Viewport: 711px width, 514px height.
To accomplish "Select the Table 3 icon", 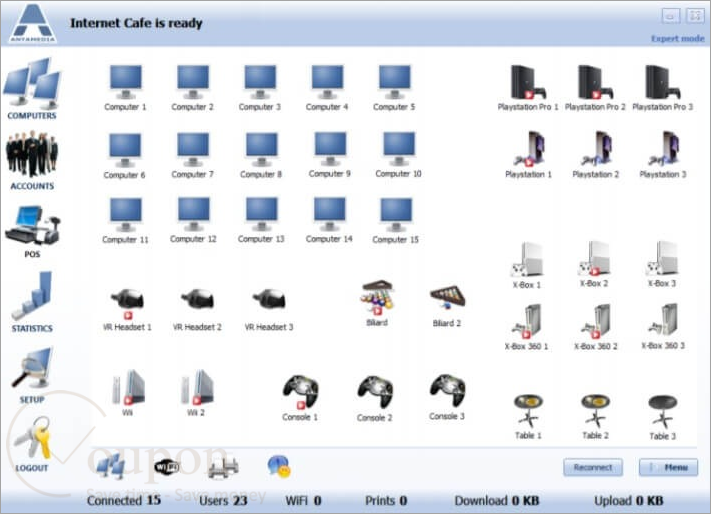I will click(662, 411).
